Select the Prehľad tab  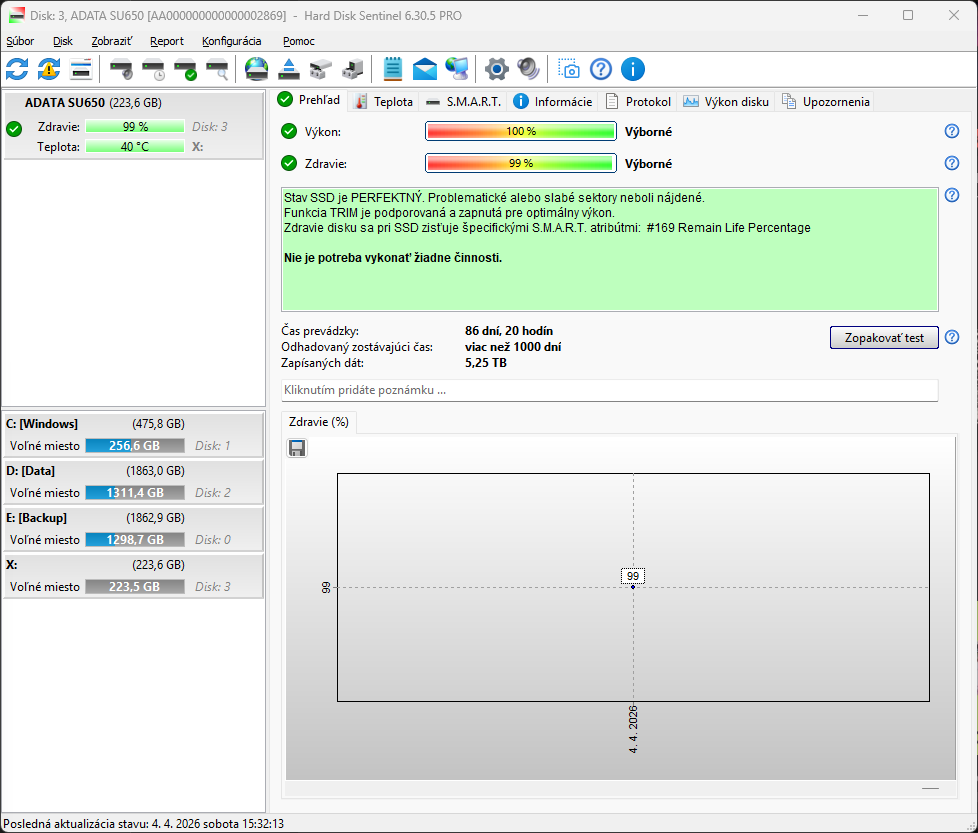coord(310,100)
